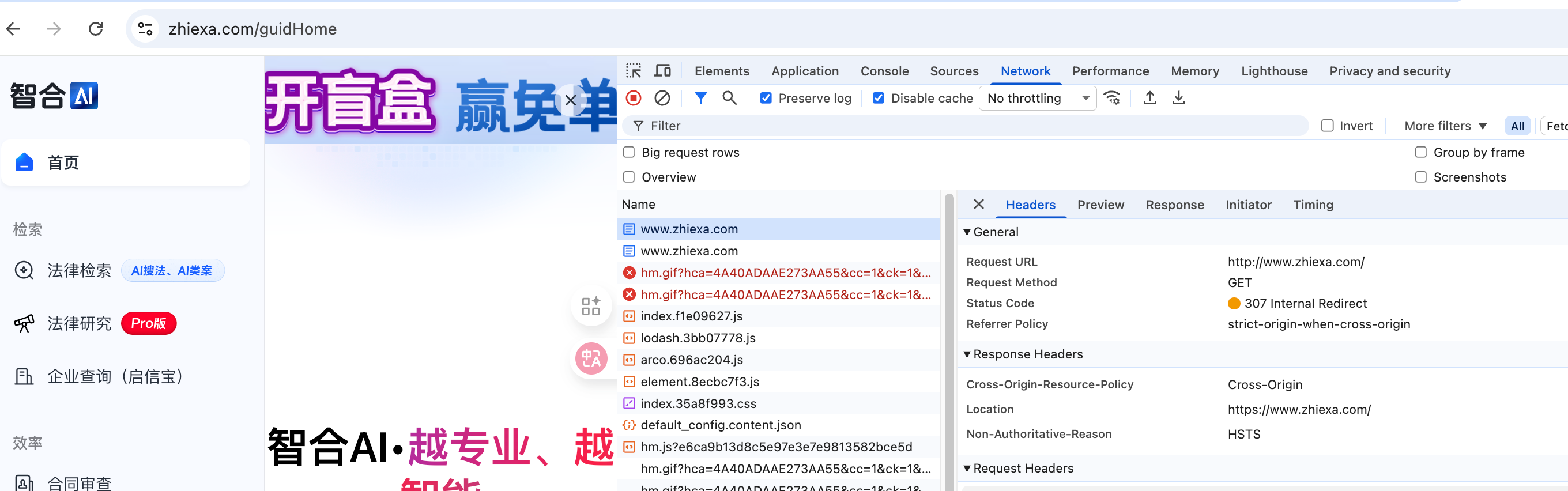1568x491 pixels.
Task: Switch to the Sources tab
Action: coord(954,71)
